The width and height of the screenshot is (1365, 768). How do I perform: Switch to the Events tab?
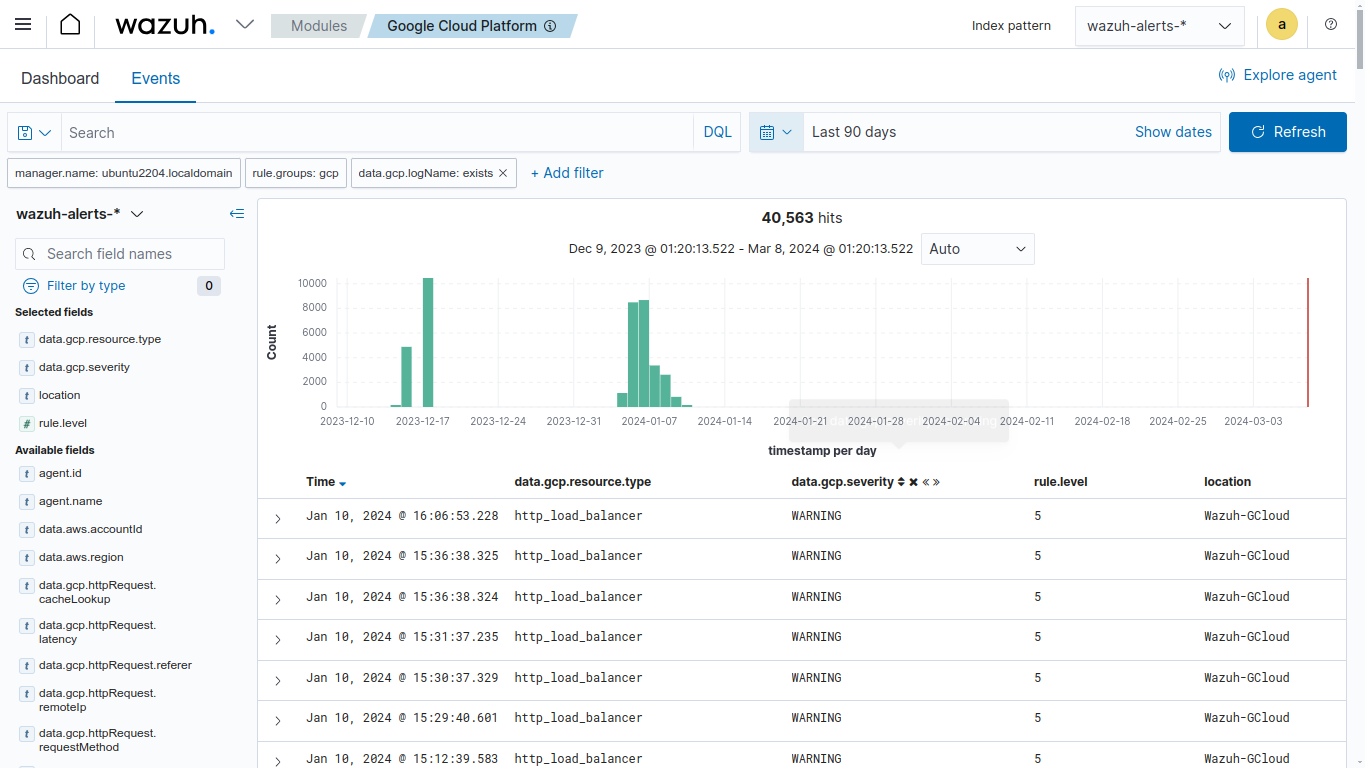pyautogui.click(x=156, y=78)
